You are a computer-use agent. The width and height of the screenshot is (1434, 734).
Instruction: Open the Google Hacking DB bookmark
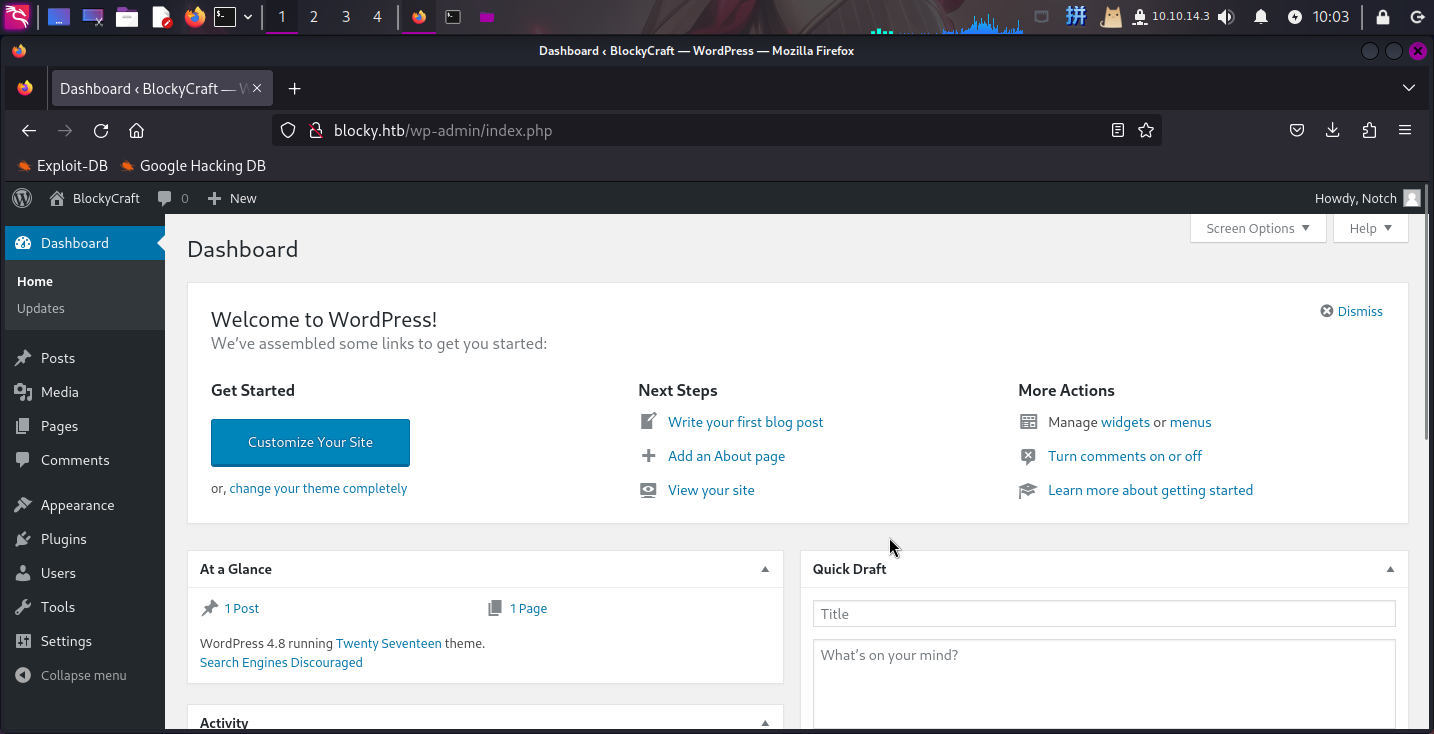[193, 166]
